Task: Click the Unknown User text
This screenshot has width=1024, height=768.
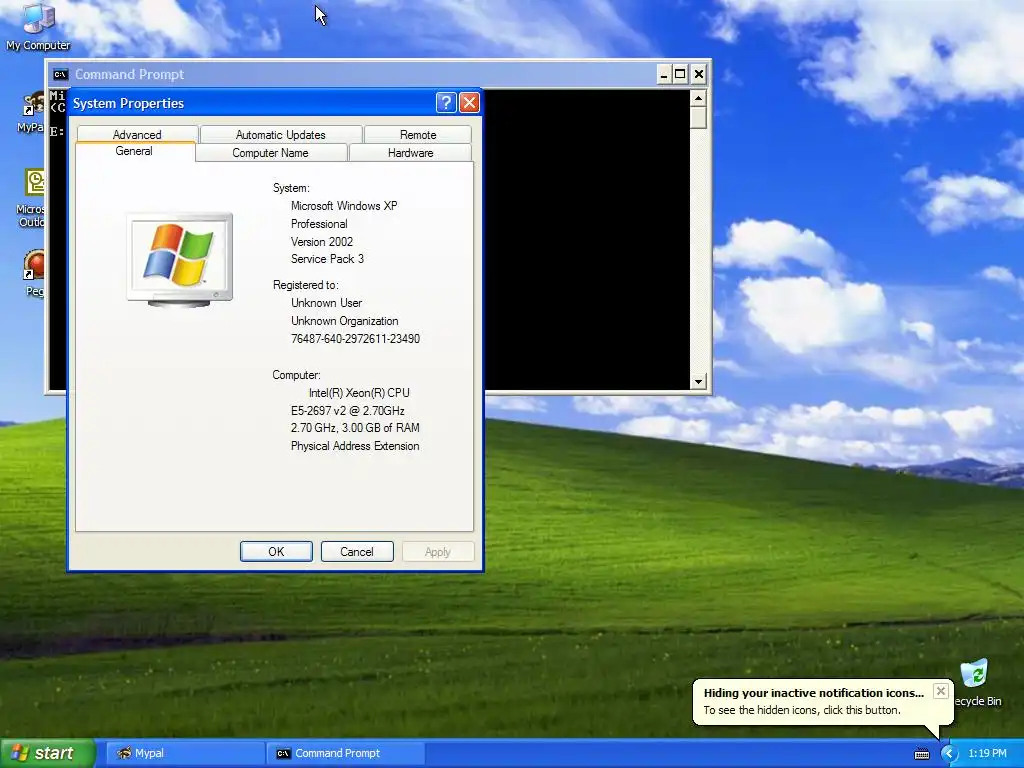Action: coord(327,303)
